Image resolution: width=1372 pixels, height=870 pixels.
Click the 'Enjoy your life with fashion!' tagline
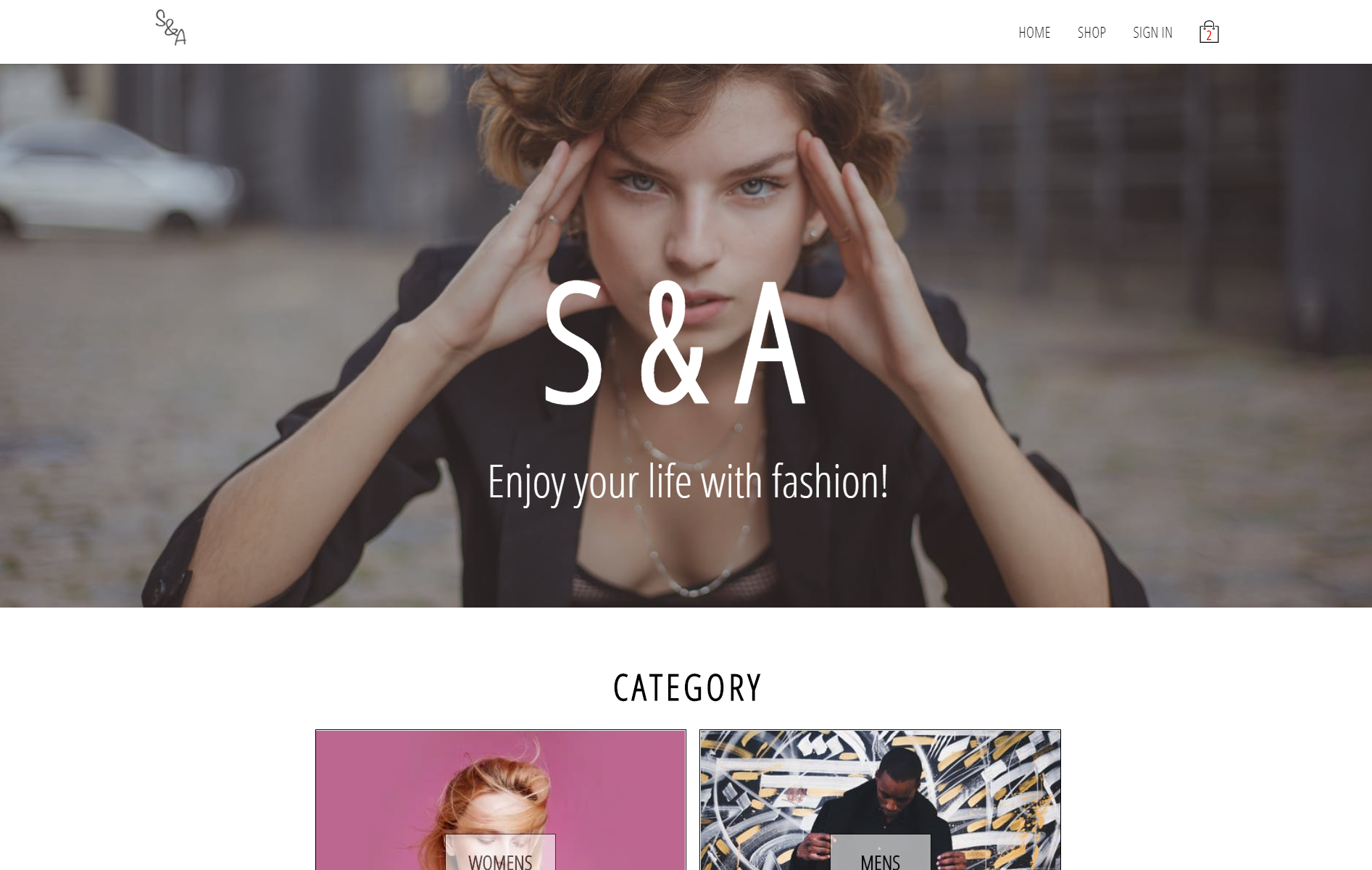[688, 482]
